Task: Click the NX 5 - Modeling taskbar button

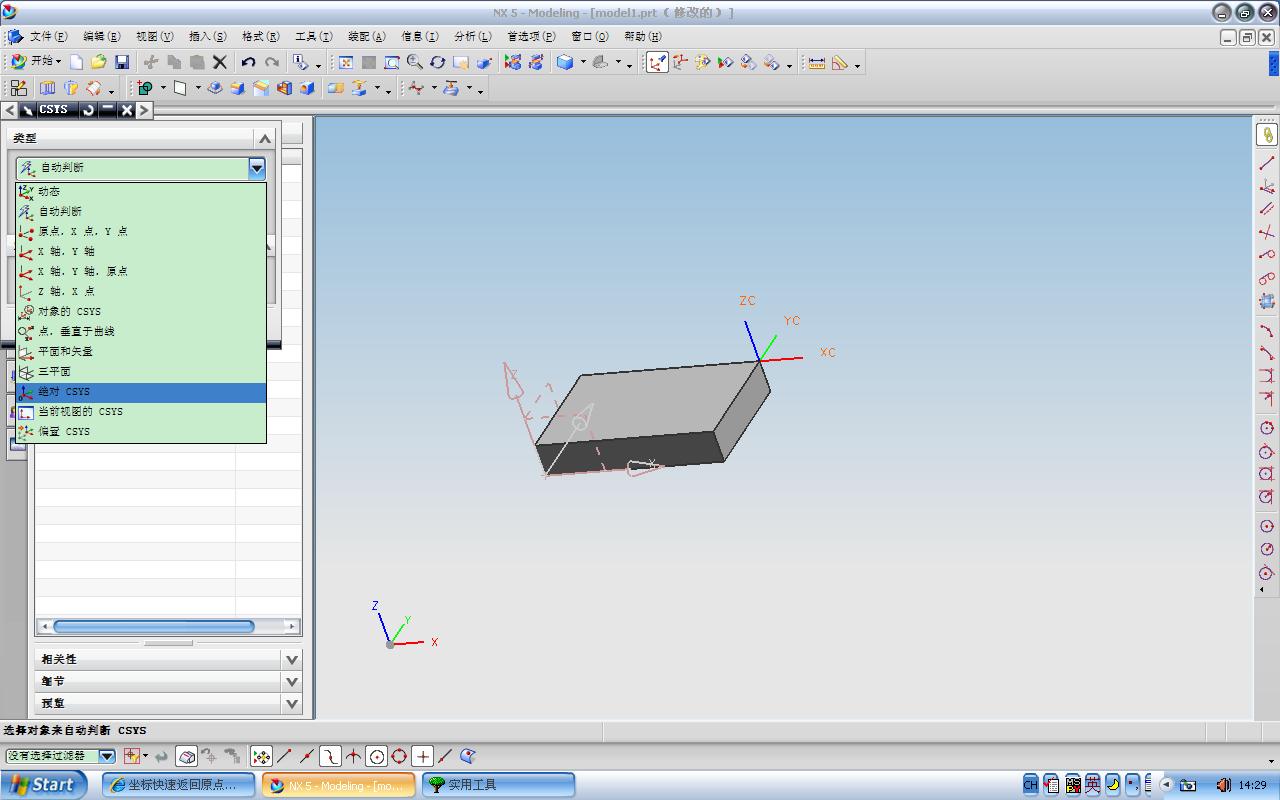Action: 338,785
